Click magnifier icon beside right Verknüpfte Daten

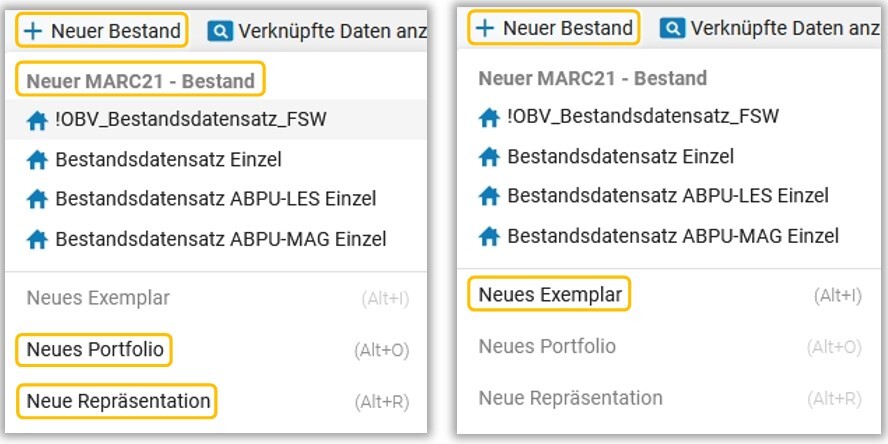coord(672,28)
